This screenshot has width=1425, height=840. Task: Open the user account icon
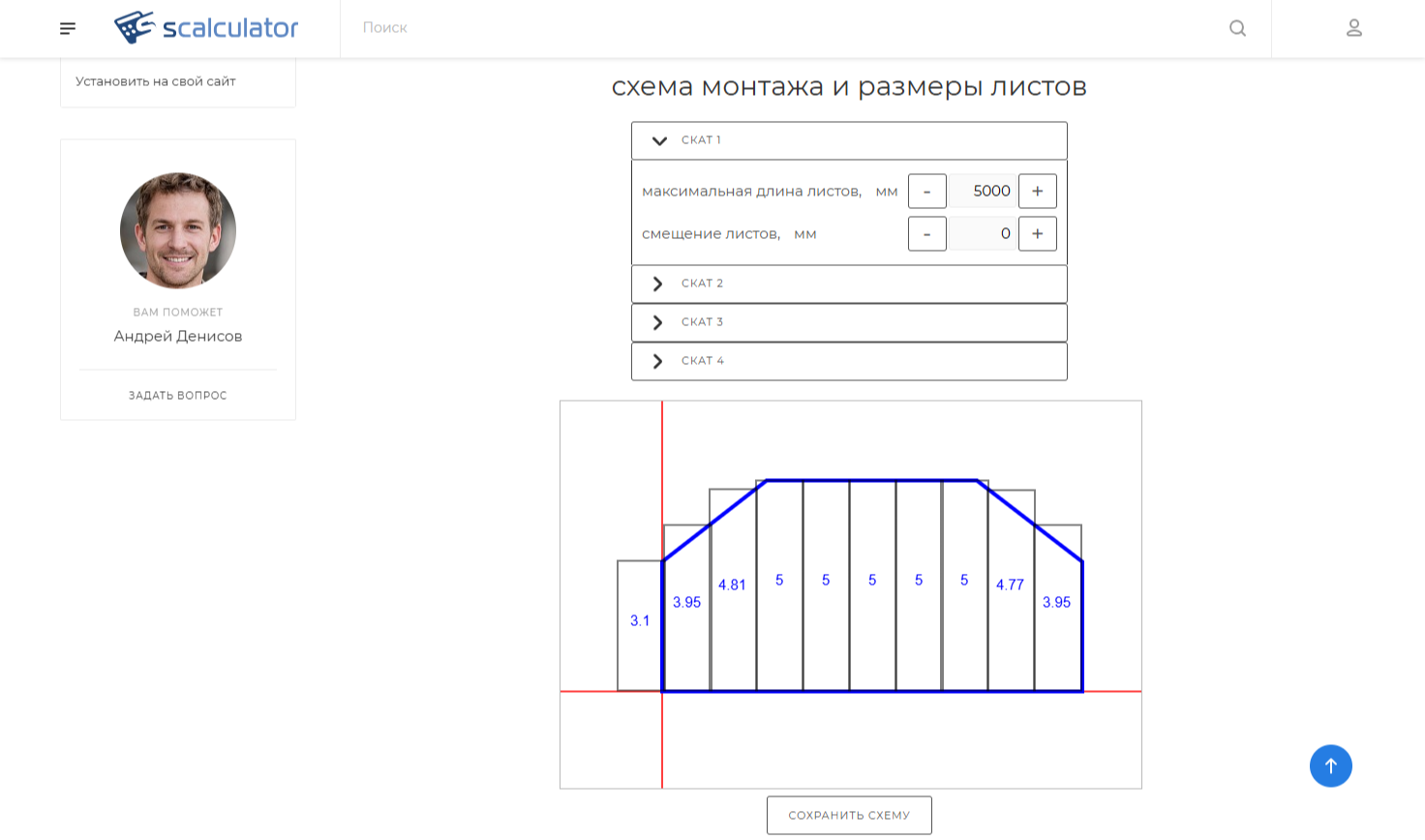pos(1354,28)
